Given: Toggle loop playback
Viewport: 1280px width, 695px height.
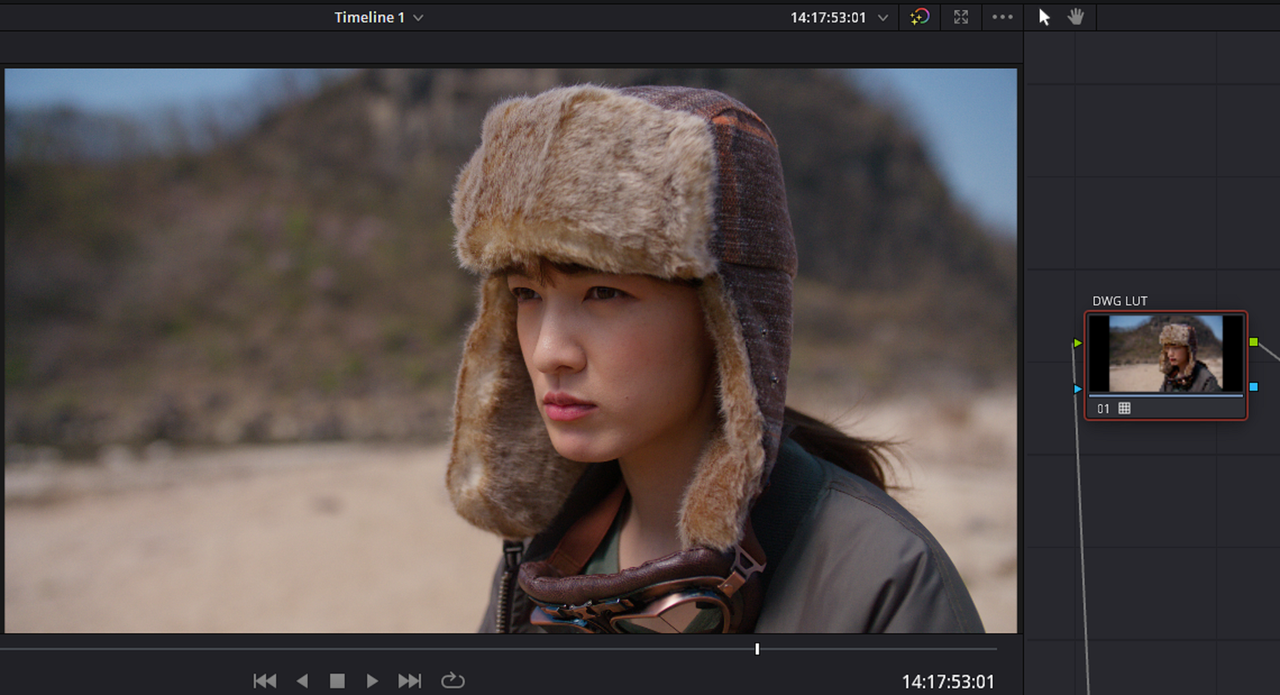Looking at the screenshot, I should [453, 681].
